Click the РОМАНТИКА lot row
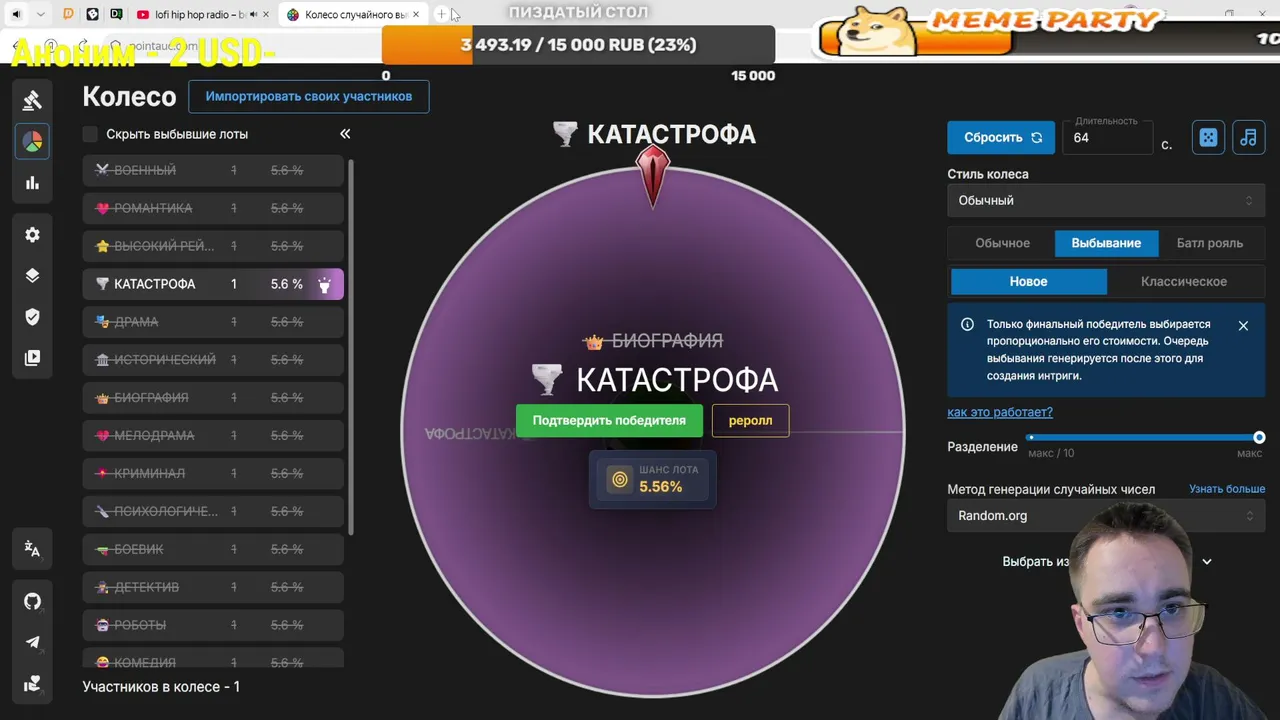The height and width of the screenshot is (720, 1280). click(213, 208)
